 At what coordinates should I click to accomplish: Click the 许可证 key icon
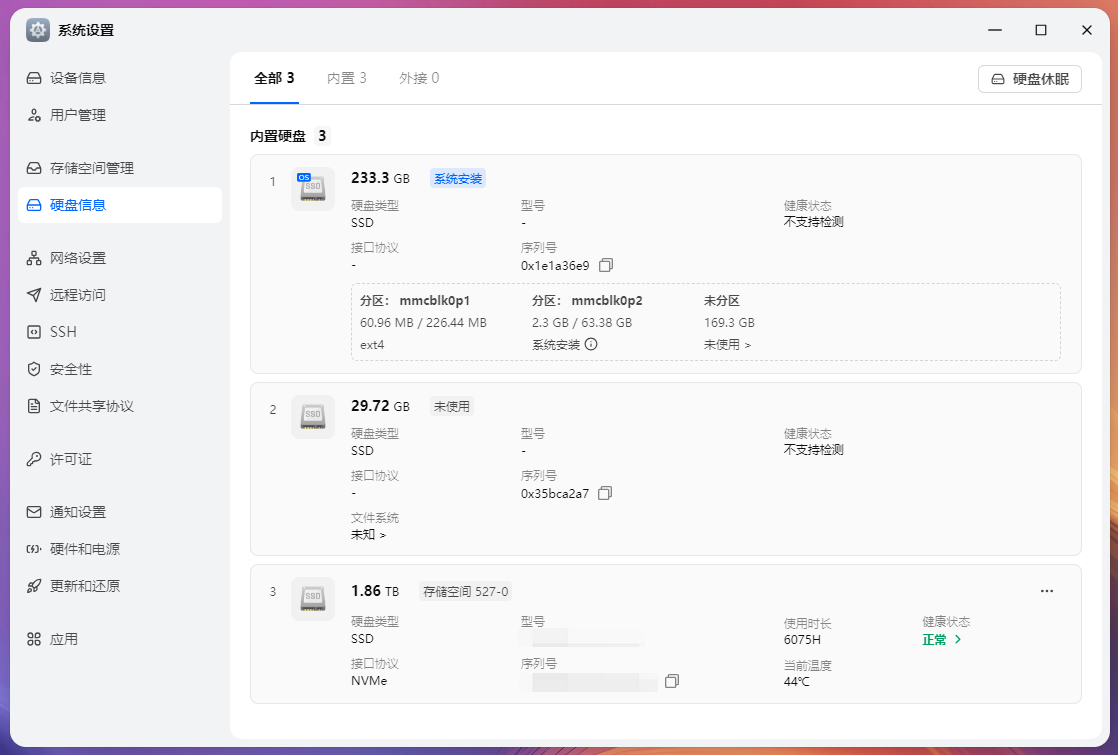[x=34, y=459]
